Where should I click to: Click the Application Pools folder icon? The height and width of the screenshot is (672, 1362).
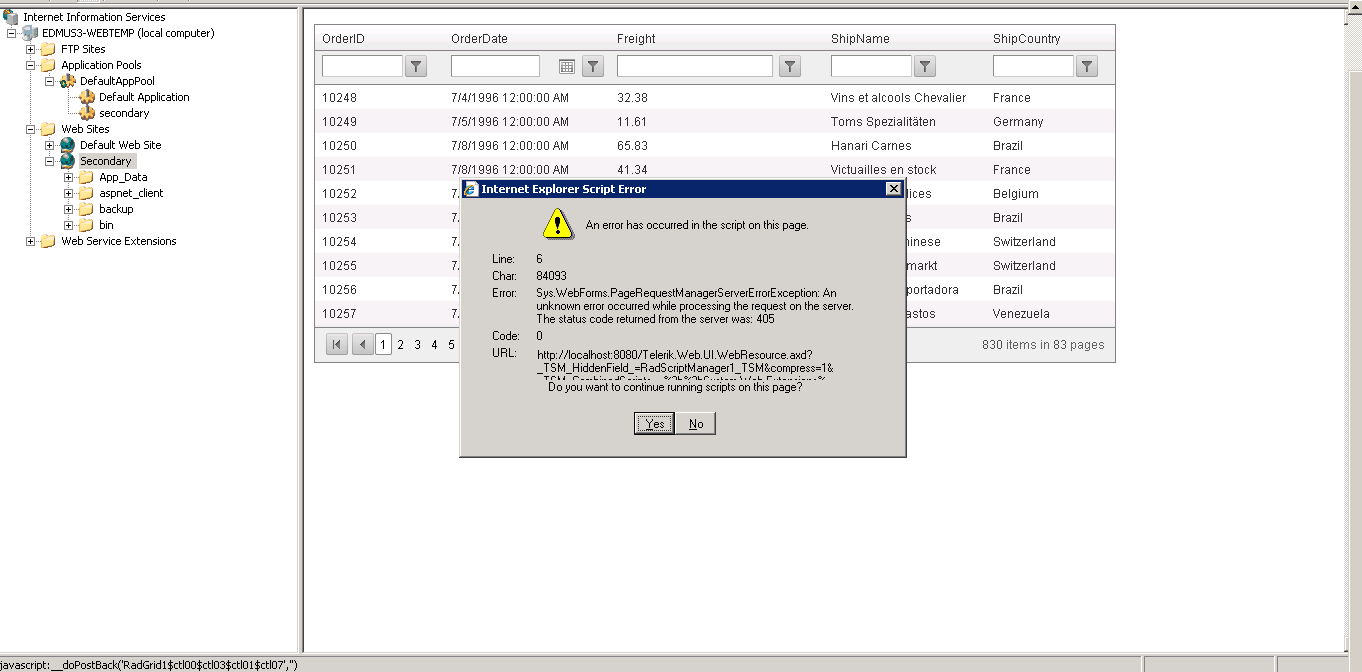point(48,65)
